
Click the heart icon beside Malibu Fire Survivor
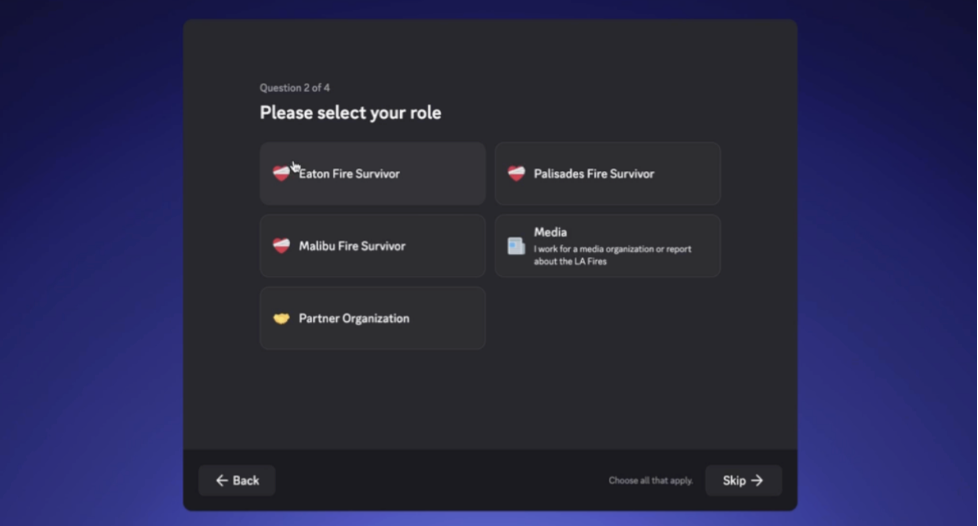(x=281, y=246)
